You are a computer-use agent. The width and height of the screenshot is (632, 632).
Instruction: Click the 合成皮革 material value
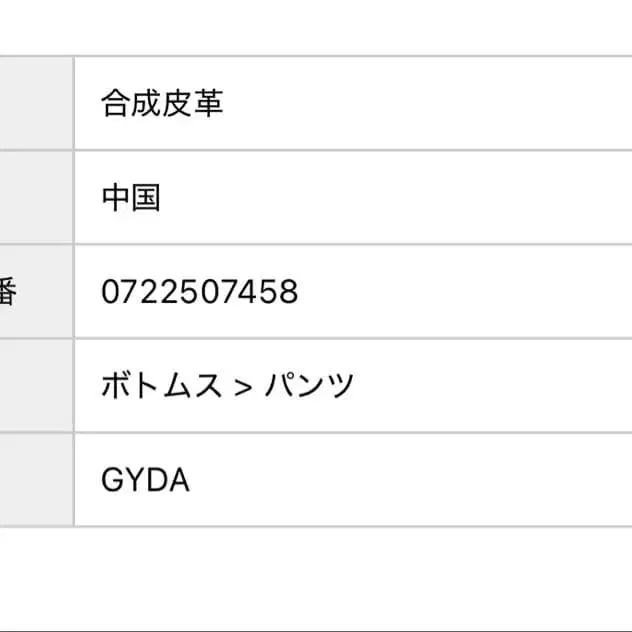tap(162, 104)
